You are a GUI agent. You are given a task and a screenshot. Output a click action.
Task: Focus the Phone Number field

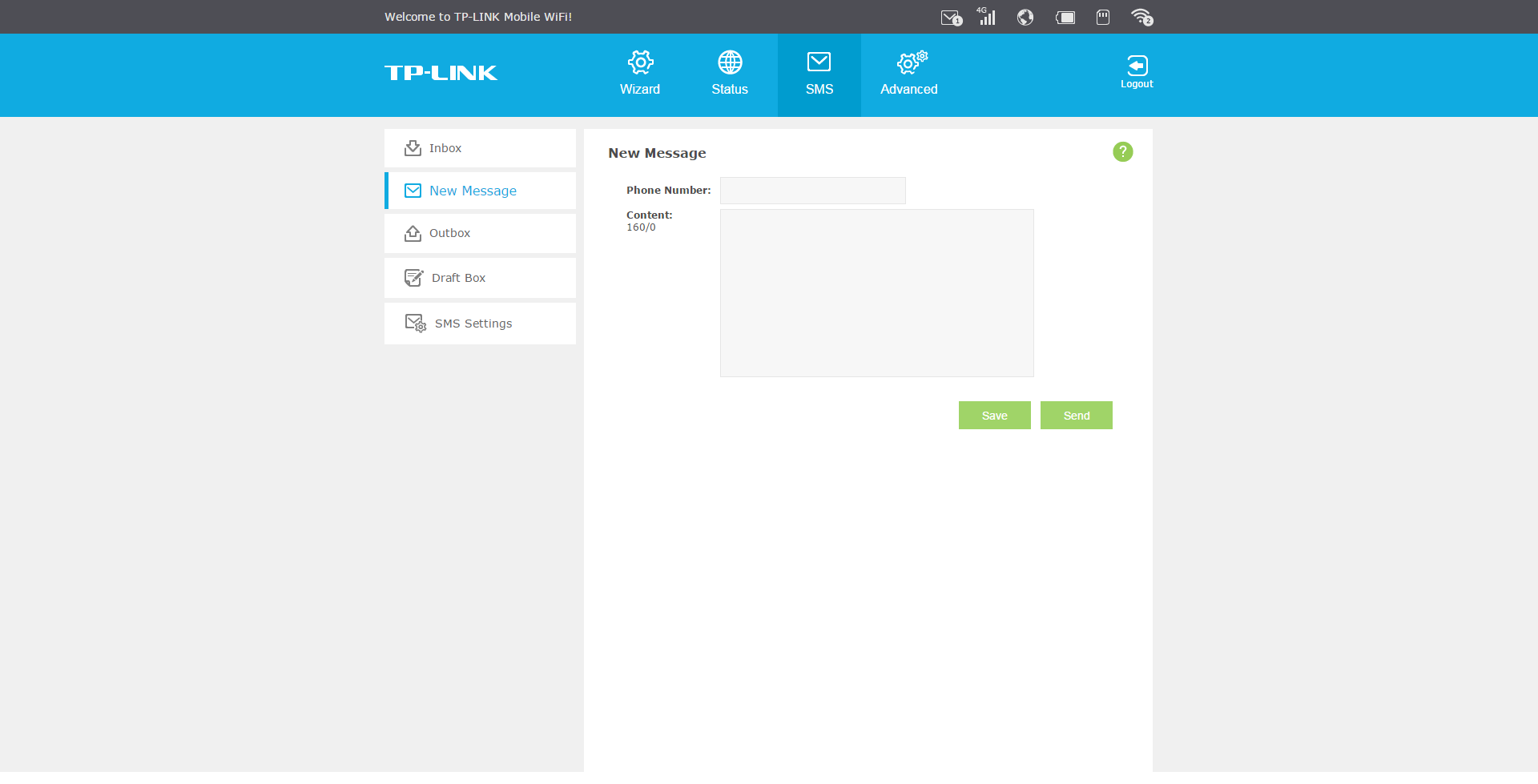coord(813,191)
